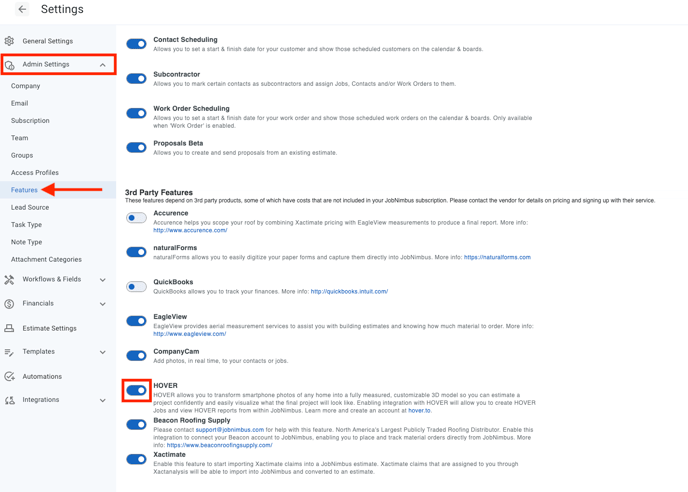Click the Templates edit-list icon

9,352
